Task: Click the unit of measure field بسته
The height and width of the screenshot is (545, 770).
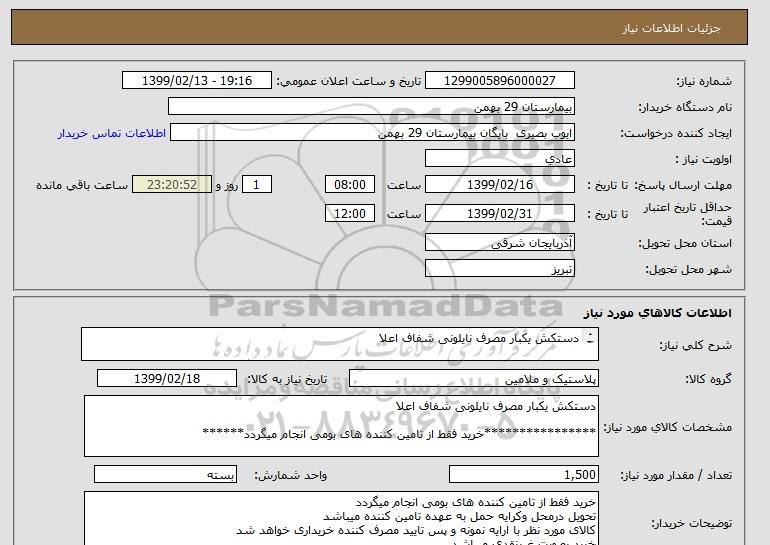Action: point(165,475)
